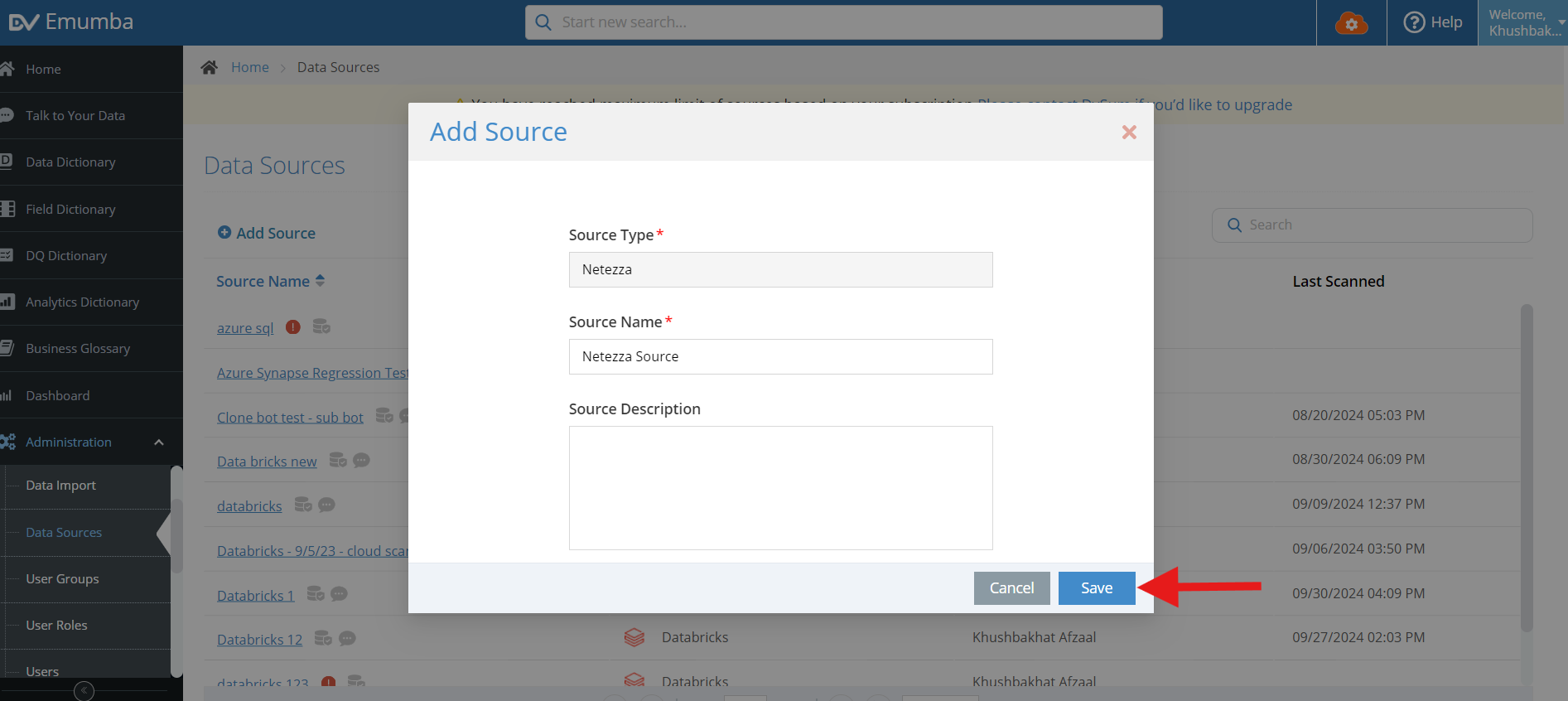The width and height of the screenshot is (1568, 701).
Task: Click Home breadcrumb link
Action: [249, 67]
